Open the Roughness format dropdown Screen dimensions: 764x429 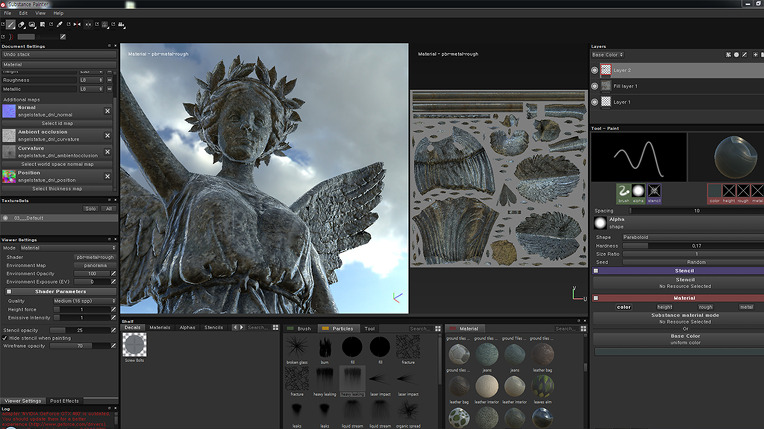[x=91, y=80]
